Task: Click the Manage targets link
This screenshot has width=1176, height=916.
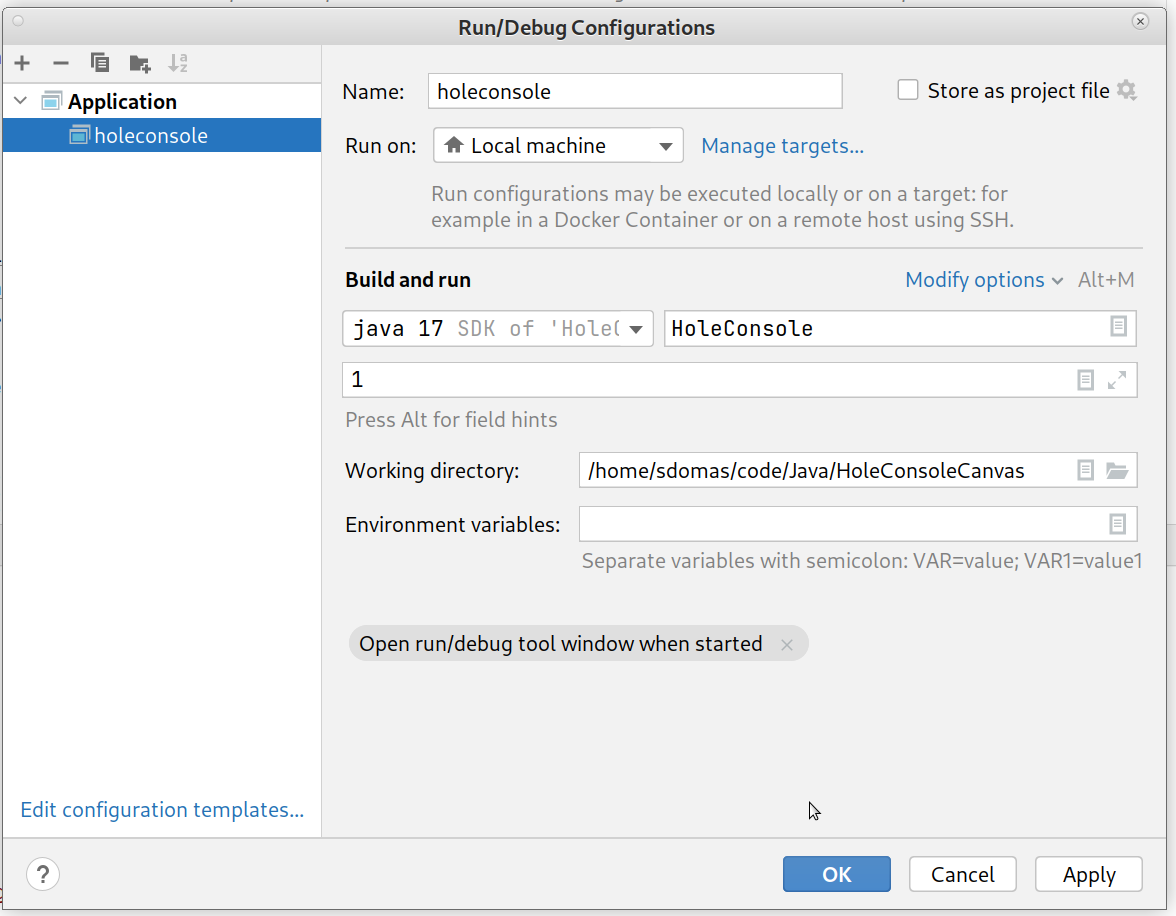Action: (782, 146)
